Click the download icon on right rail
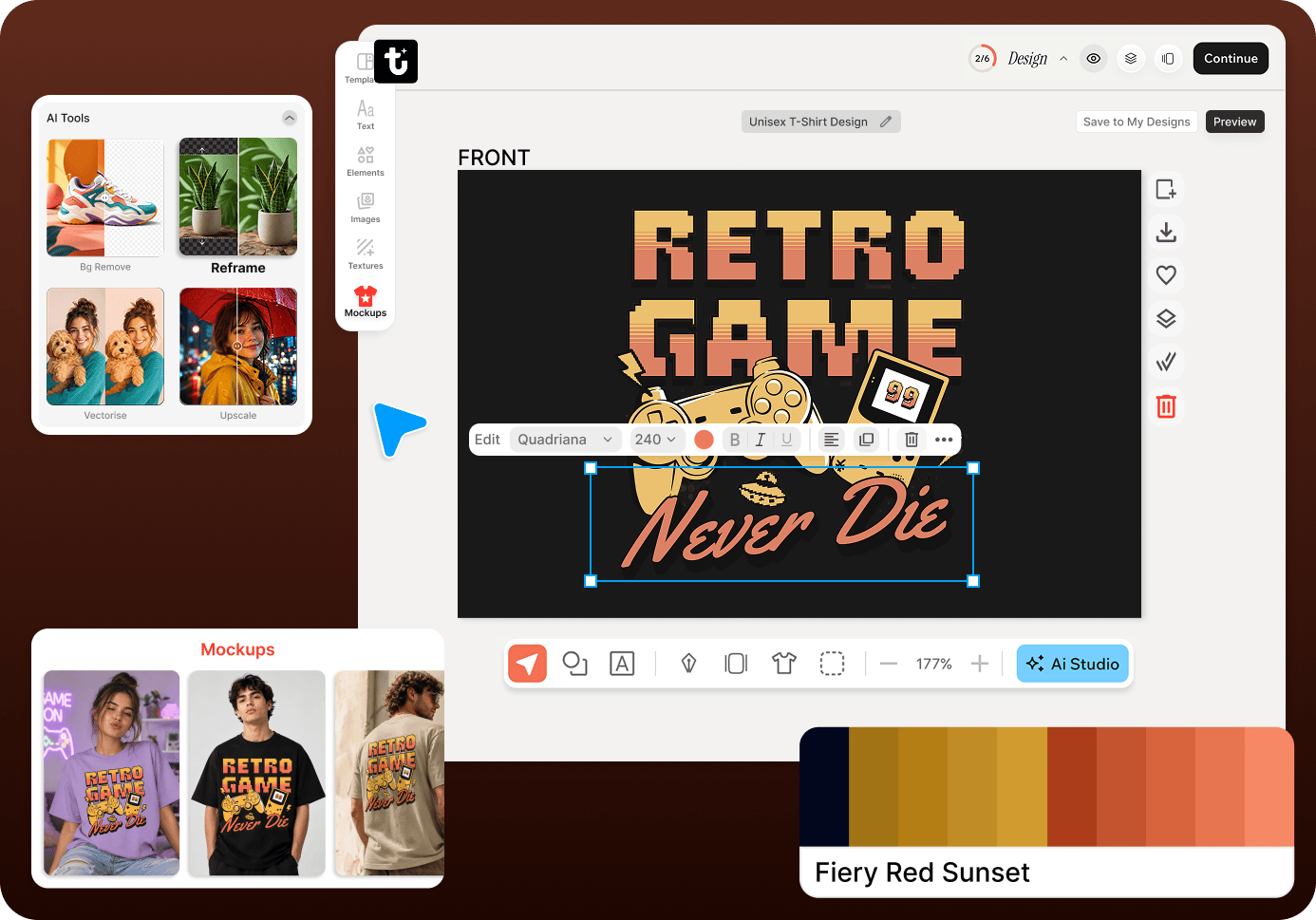1316x920 pixels. [x=1166, y=232]
